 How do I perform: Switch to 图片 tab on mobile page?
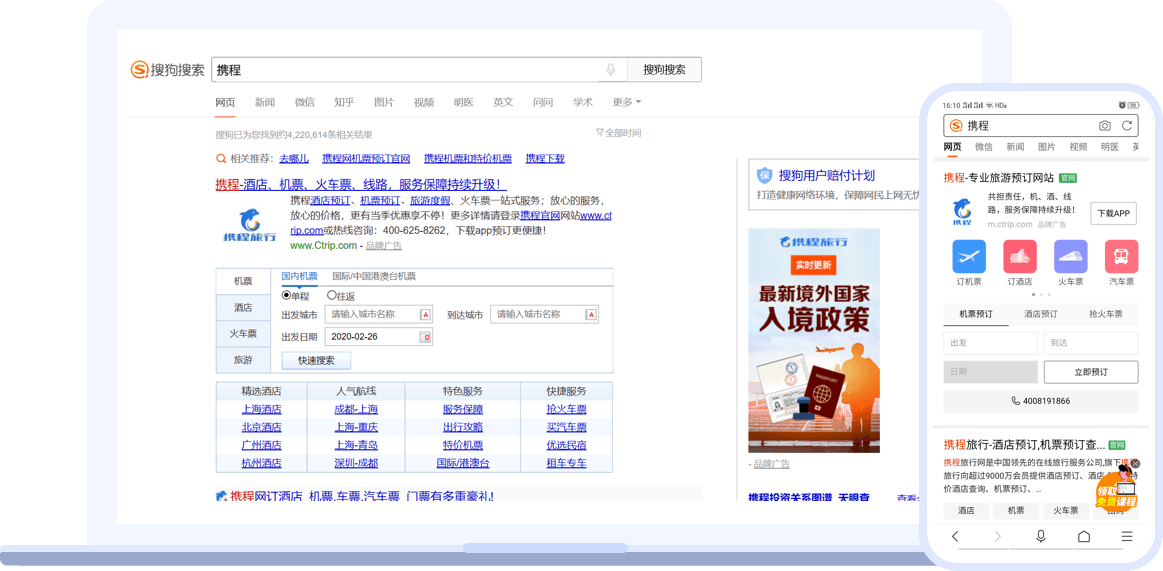click(x=1047, y=147)
